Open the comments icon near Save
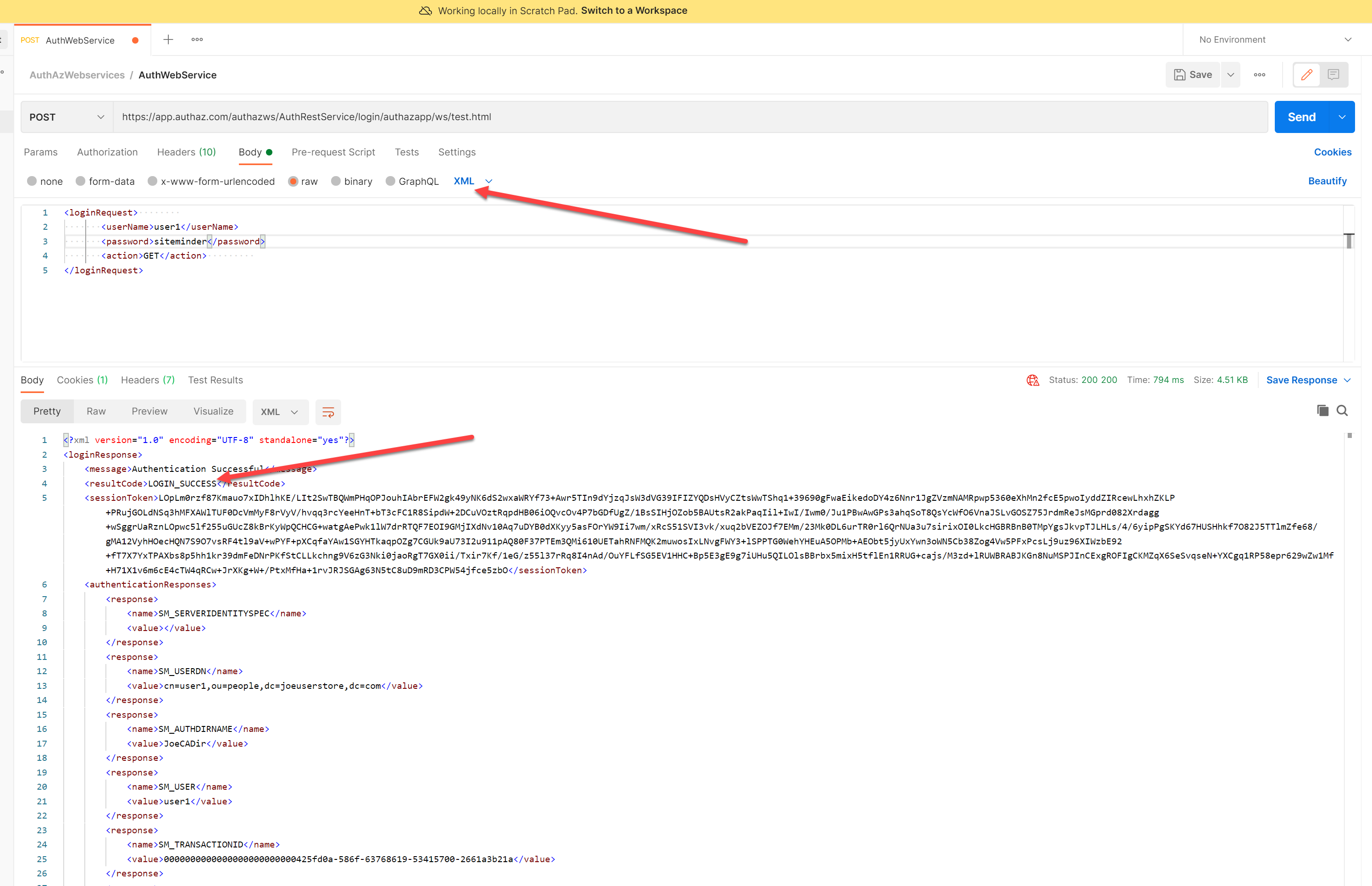This screenshot has width=1372, height=886. 1333,75
